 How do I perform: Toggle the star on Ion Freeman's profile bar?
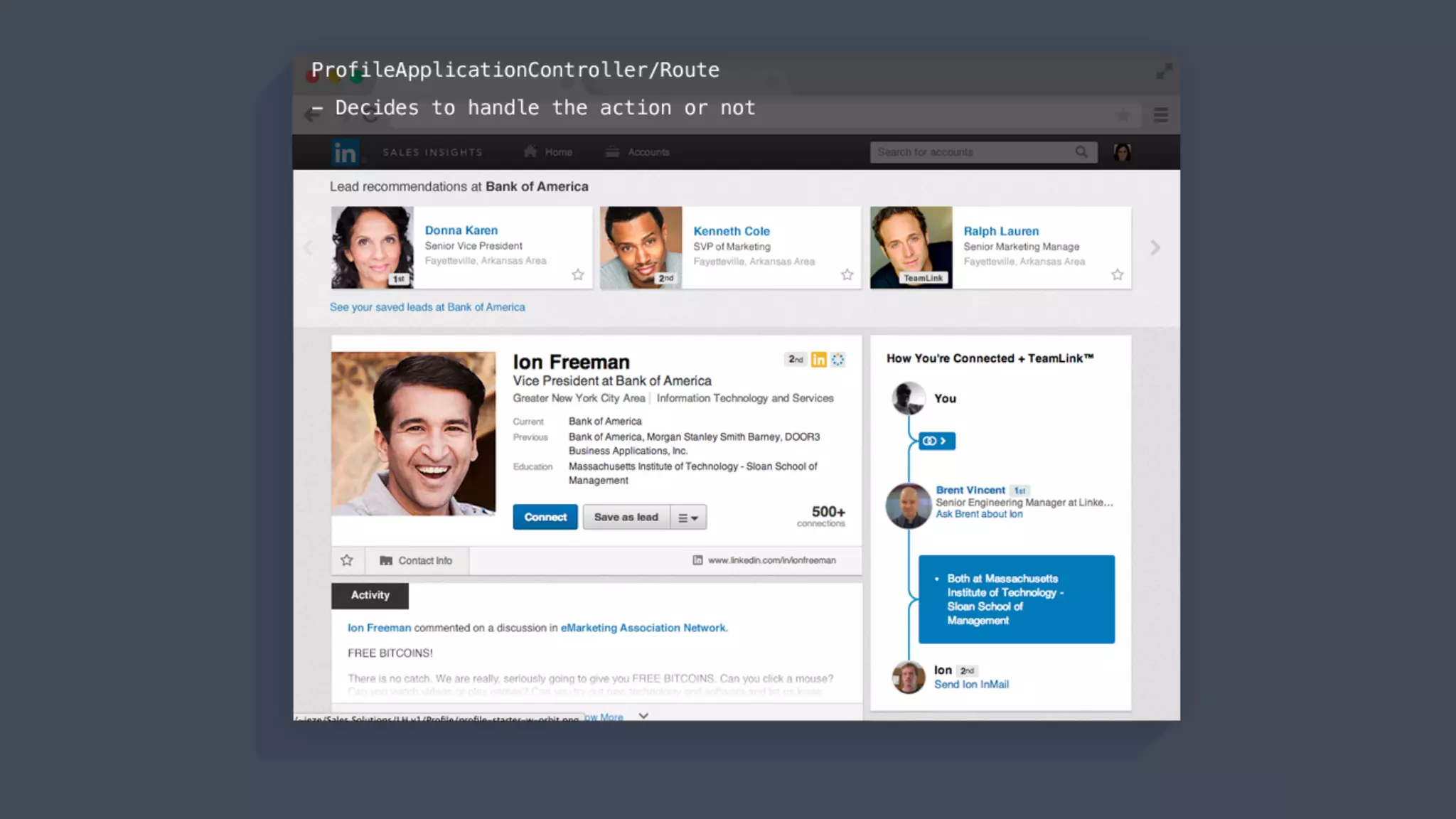[x=347, y=560]
